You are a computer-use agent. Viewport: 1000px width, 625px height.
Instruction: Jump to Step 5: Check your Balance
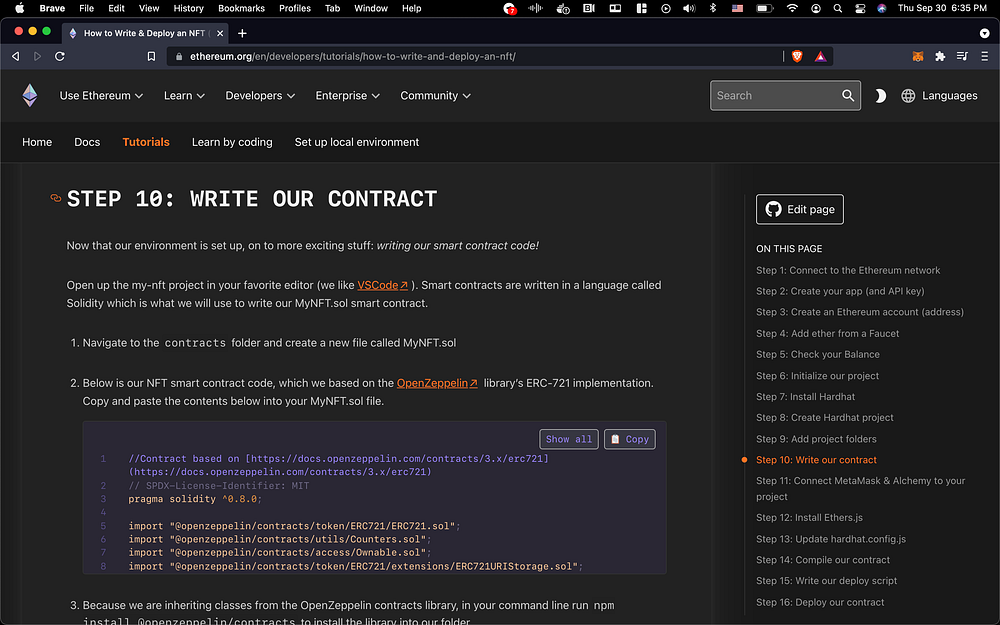[x=818, y=355]
